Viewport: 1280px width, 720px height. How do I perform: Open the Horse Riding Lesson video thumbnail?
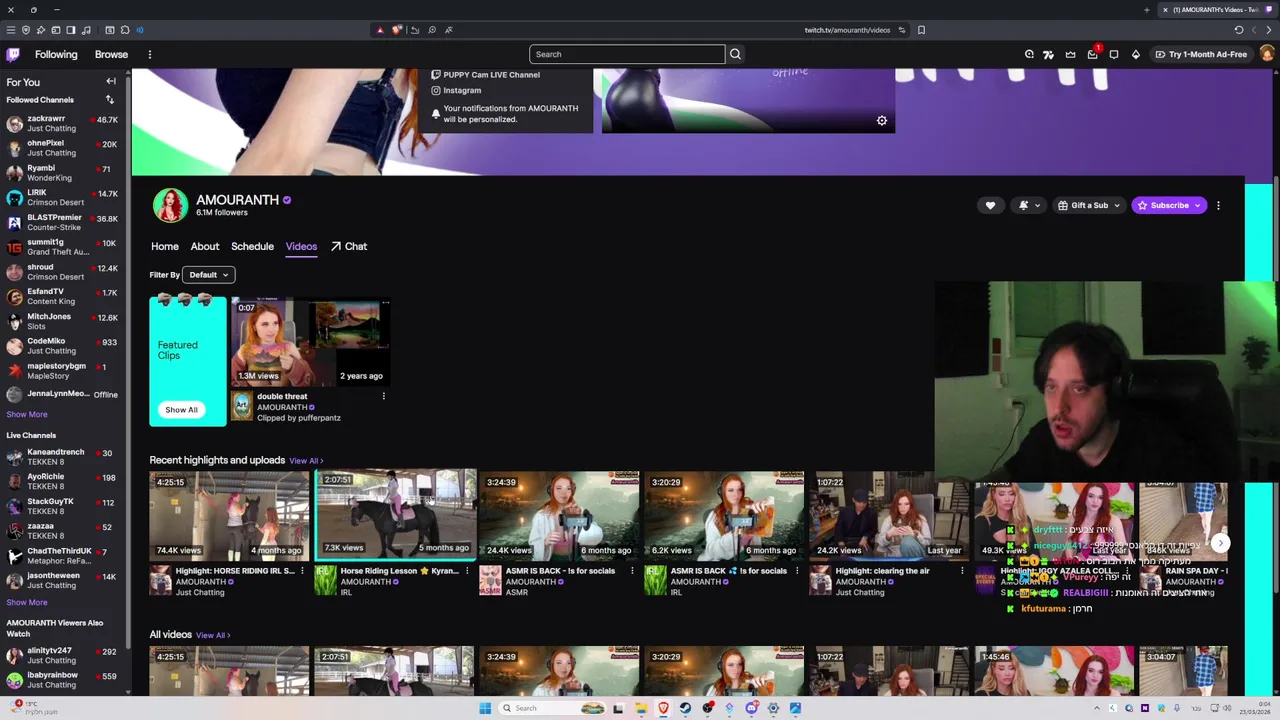pyautogui.click(x=395, y=515)
